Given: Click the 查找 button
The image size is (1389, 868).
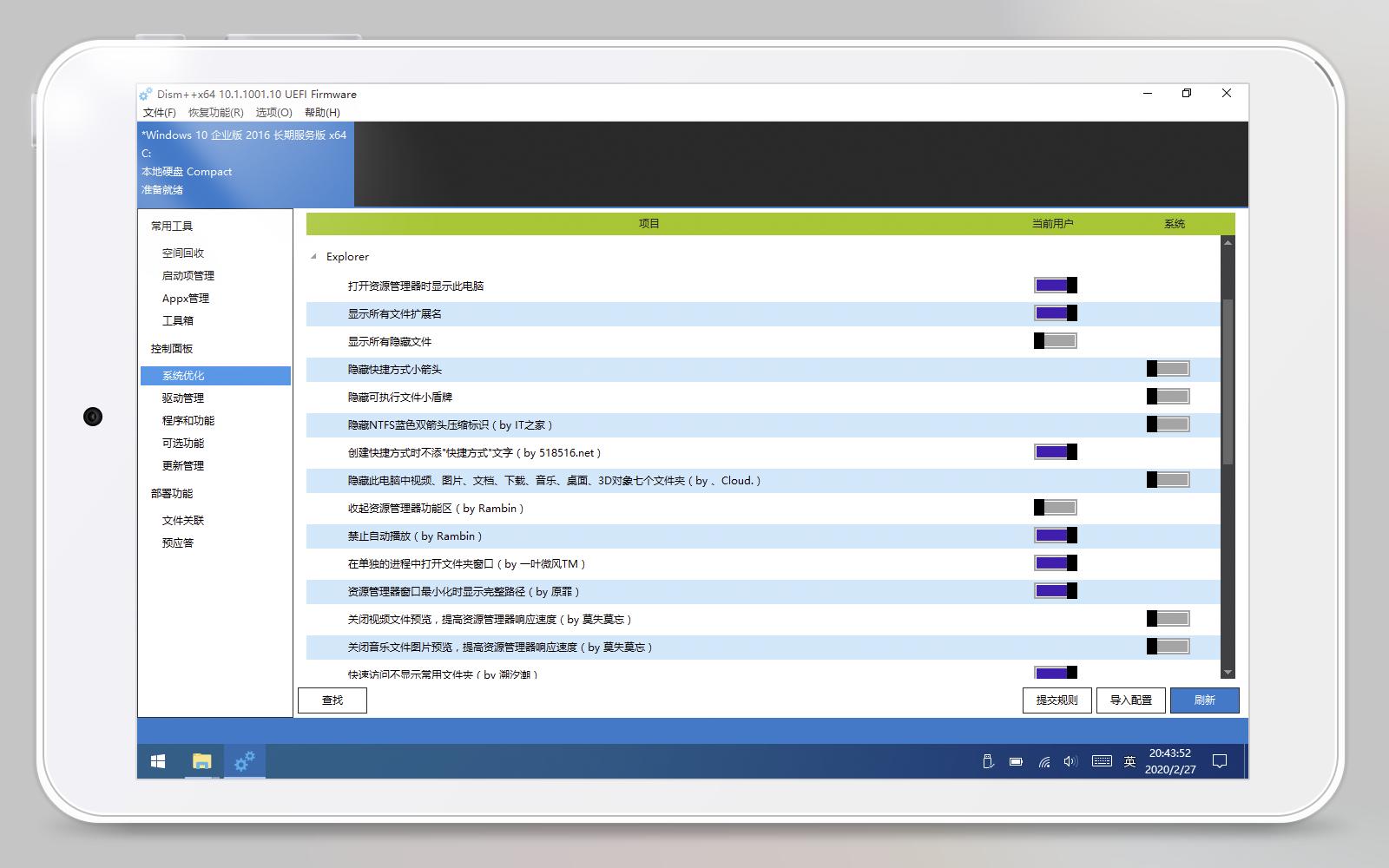Looking at the screenshot, I should pos(332,700).
